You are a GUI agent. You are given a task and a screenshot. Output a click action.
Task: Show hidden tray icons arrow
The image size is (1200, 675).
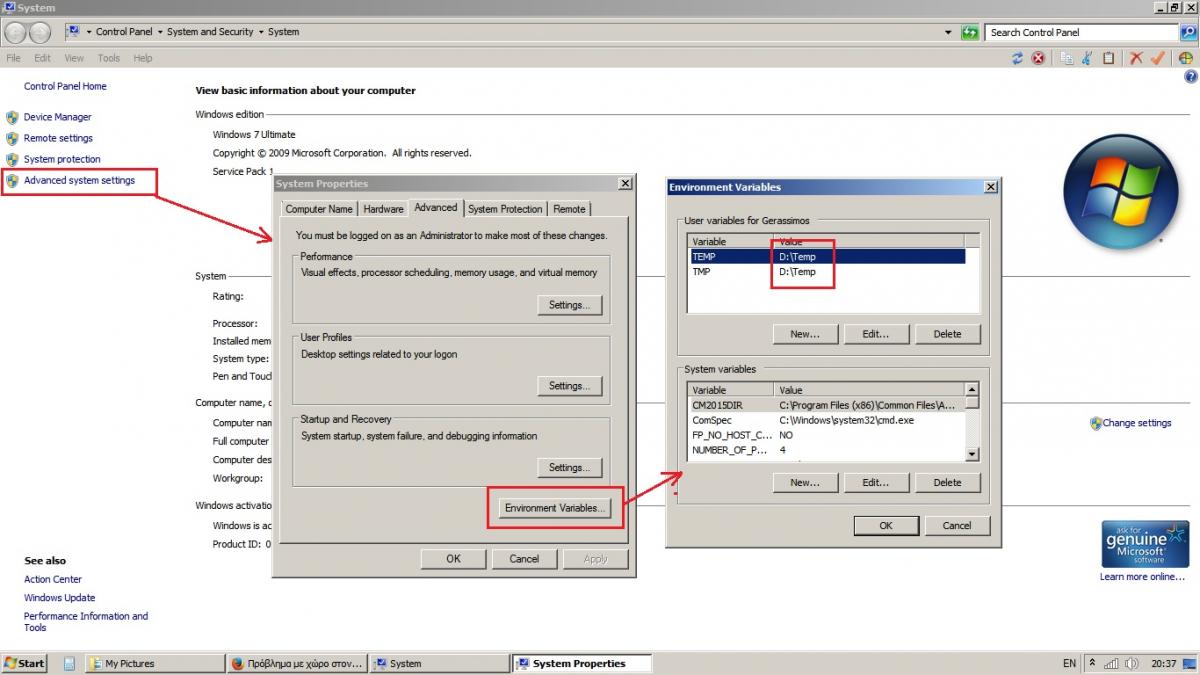click(x=1092, y=663)
